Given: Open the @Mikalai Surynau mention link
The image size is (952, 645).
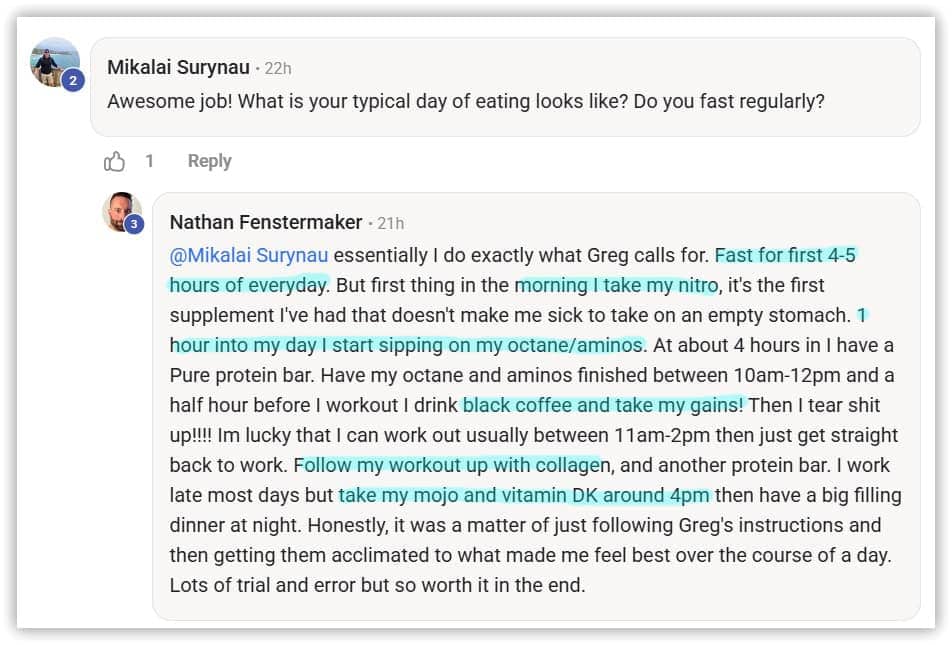Looking at the screenshot, I should [x=249, y=255].
